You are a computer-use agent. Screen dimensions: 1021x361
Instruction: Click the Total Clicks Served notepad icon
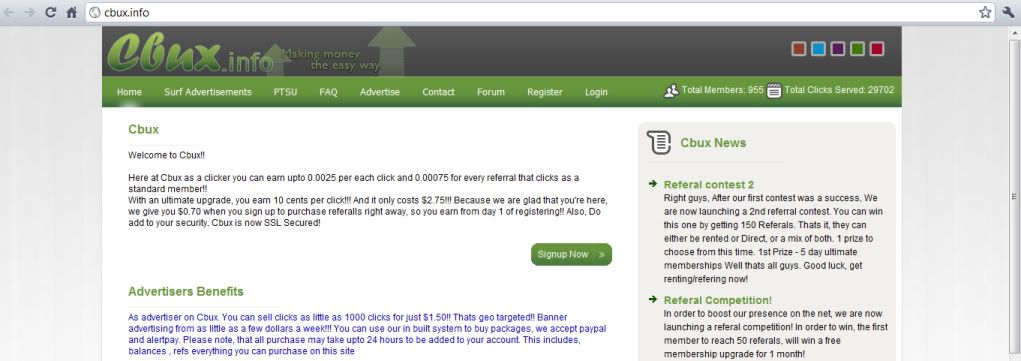(774, 91)
